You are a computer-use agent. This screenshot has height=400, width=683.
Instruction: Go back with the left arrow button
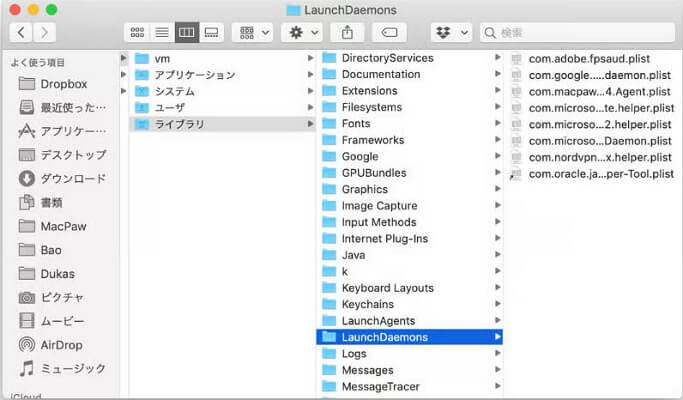pos(21,33)
